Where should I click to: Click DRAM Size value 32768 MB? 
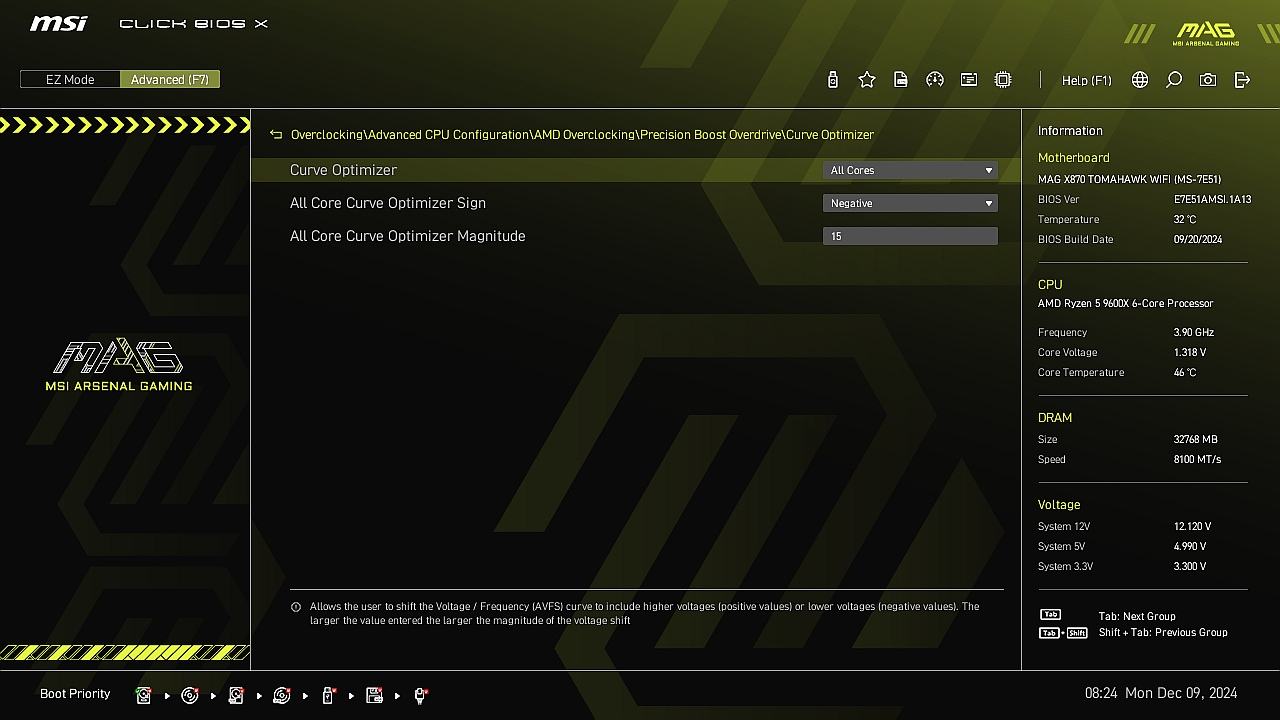[1196, 439]
